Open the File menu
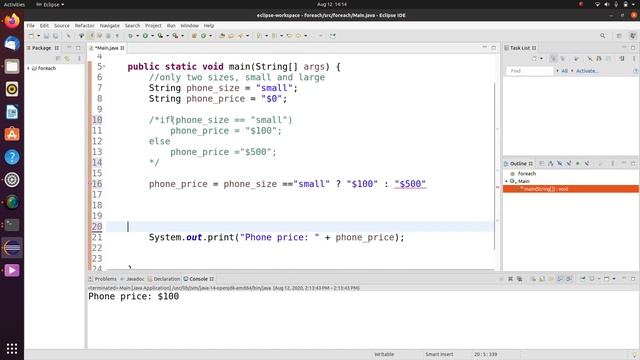 (31, 25)
